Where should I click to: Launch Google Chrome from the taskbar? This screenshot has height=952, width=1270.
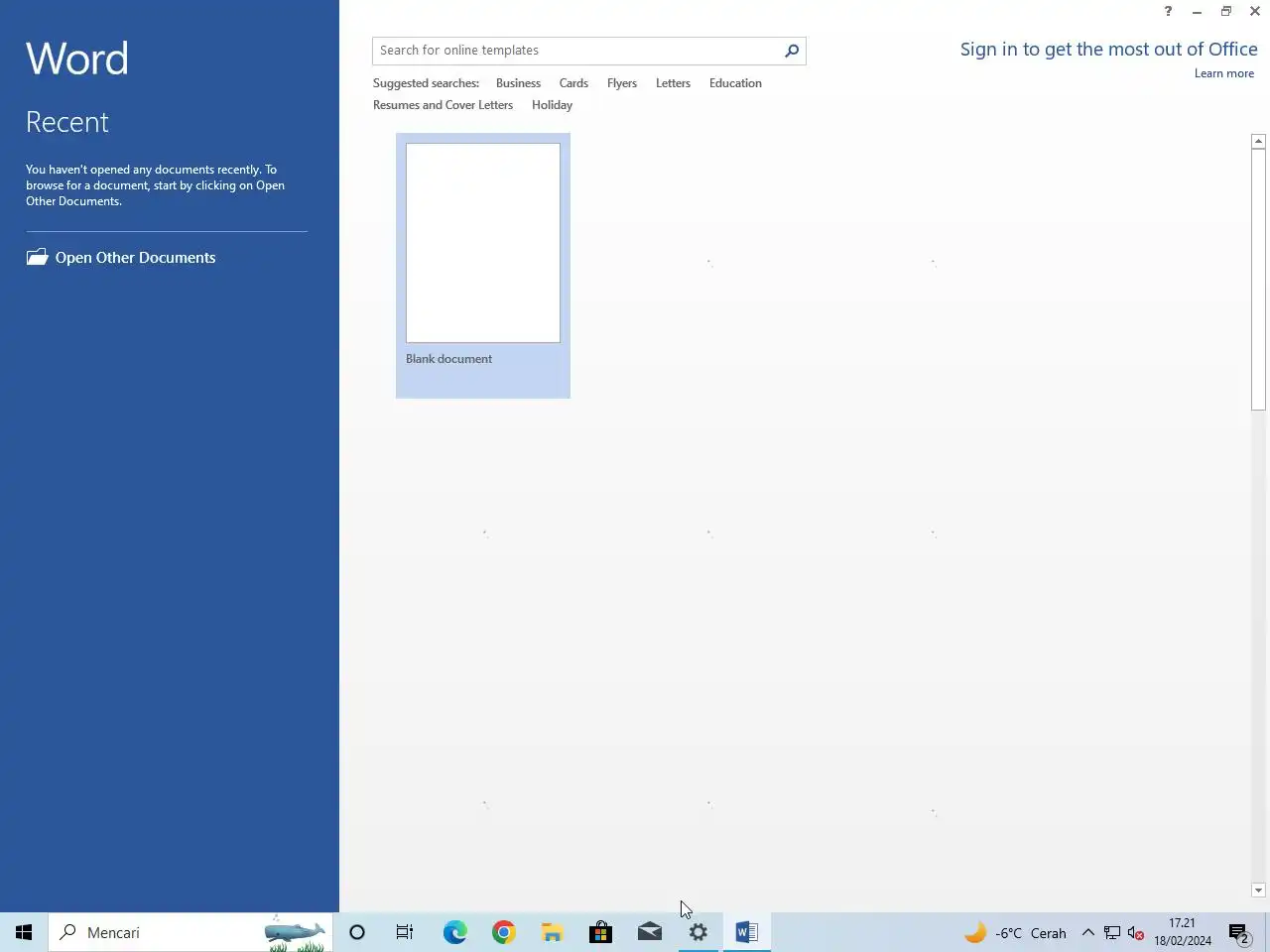503,932
